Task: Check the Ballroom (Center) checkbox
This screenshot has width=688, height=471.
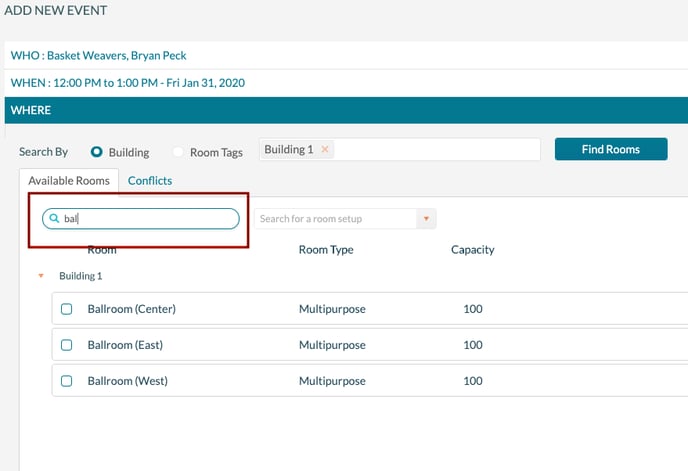Action: pos(66,309)
